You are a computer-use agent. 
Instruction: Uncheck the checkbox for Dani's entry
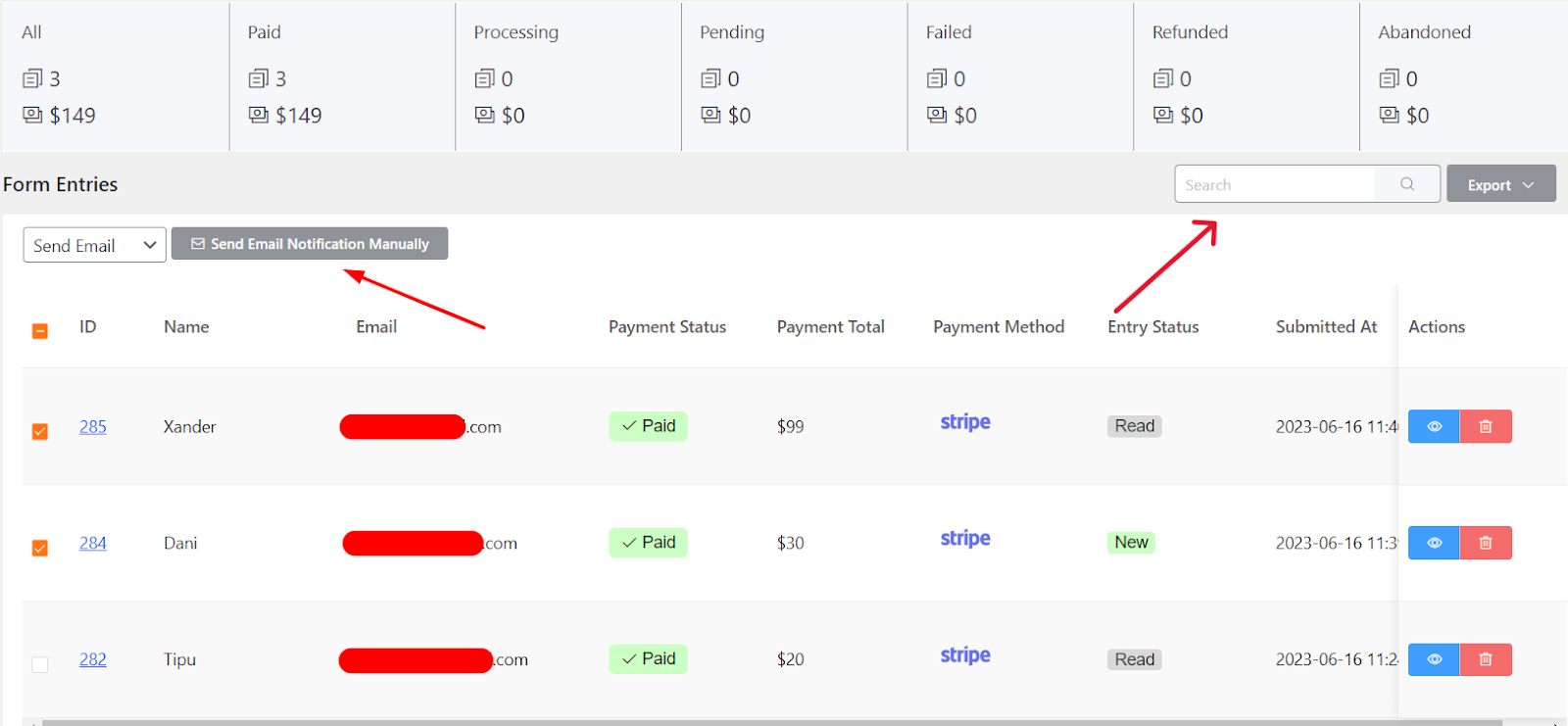click(x=40, y=548)
